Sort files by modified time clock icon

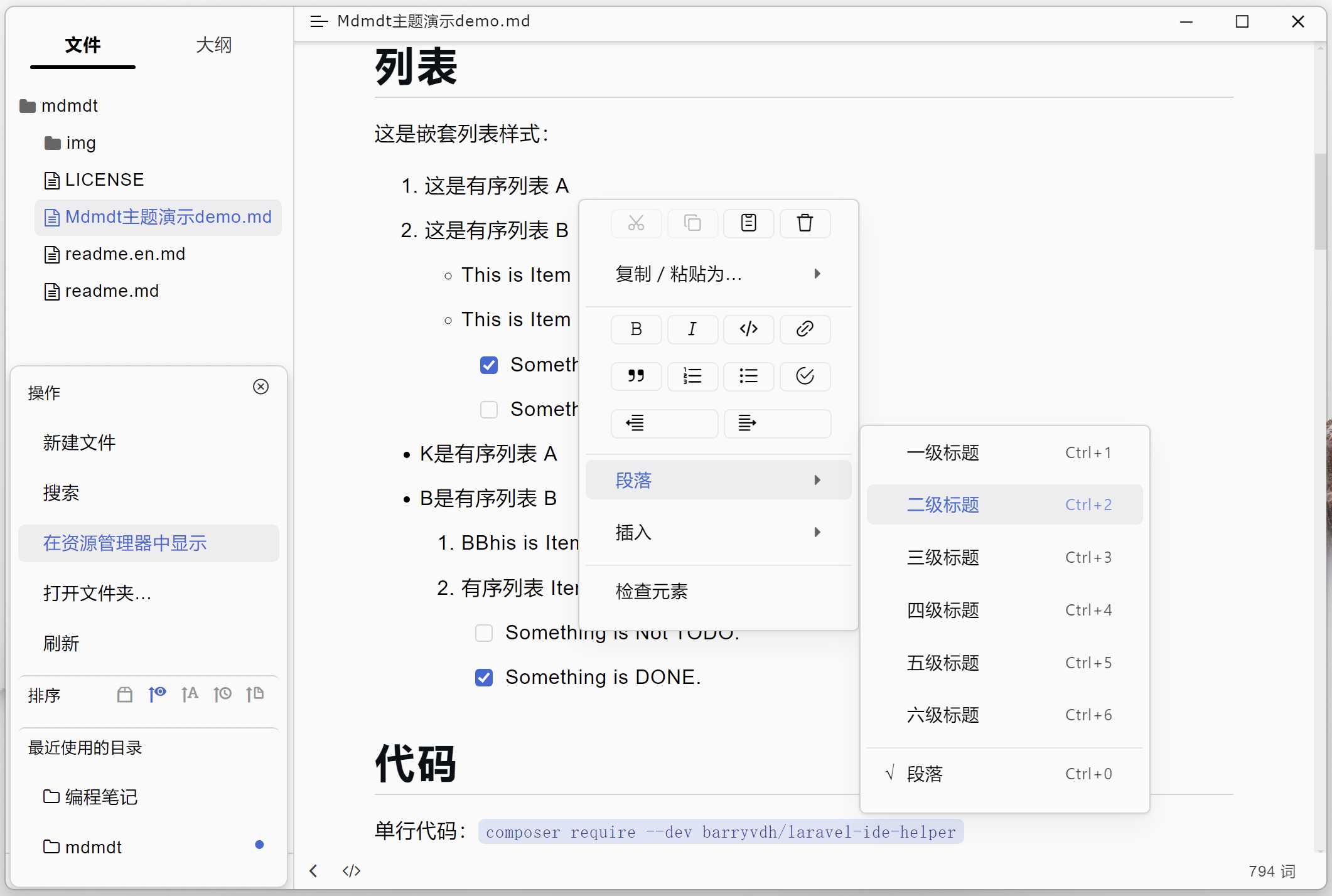pyautogui.click(x=222, y=695)
